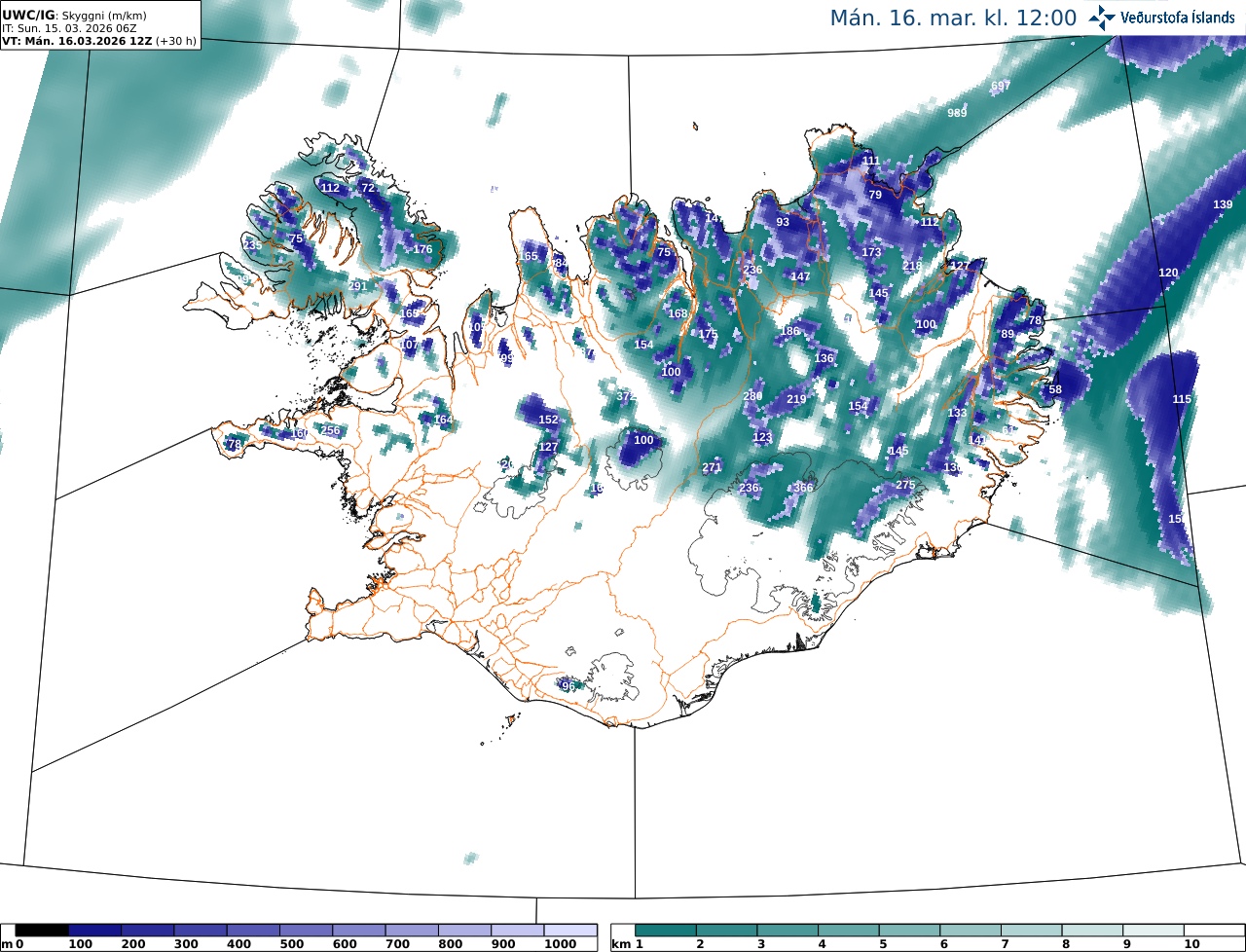
Task: Click the Veðurstofa Íslands logo icon
Action: (1102, 18)
